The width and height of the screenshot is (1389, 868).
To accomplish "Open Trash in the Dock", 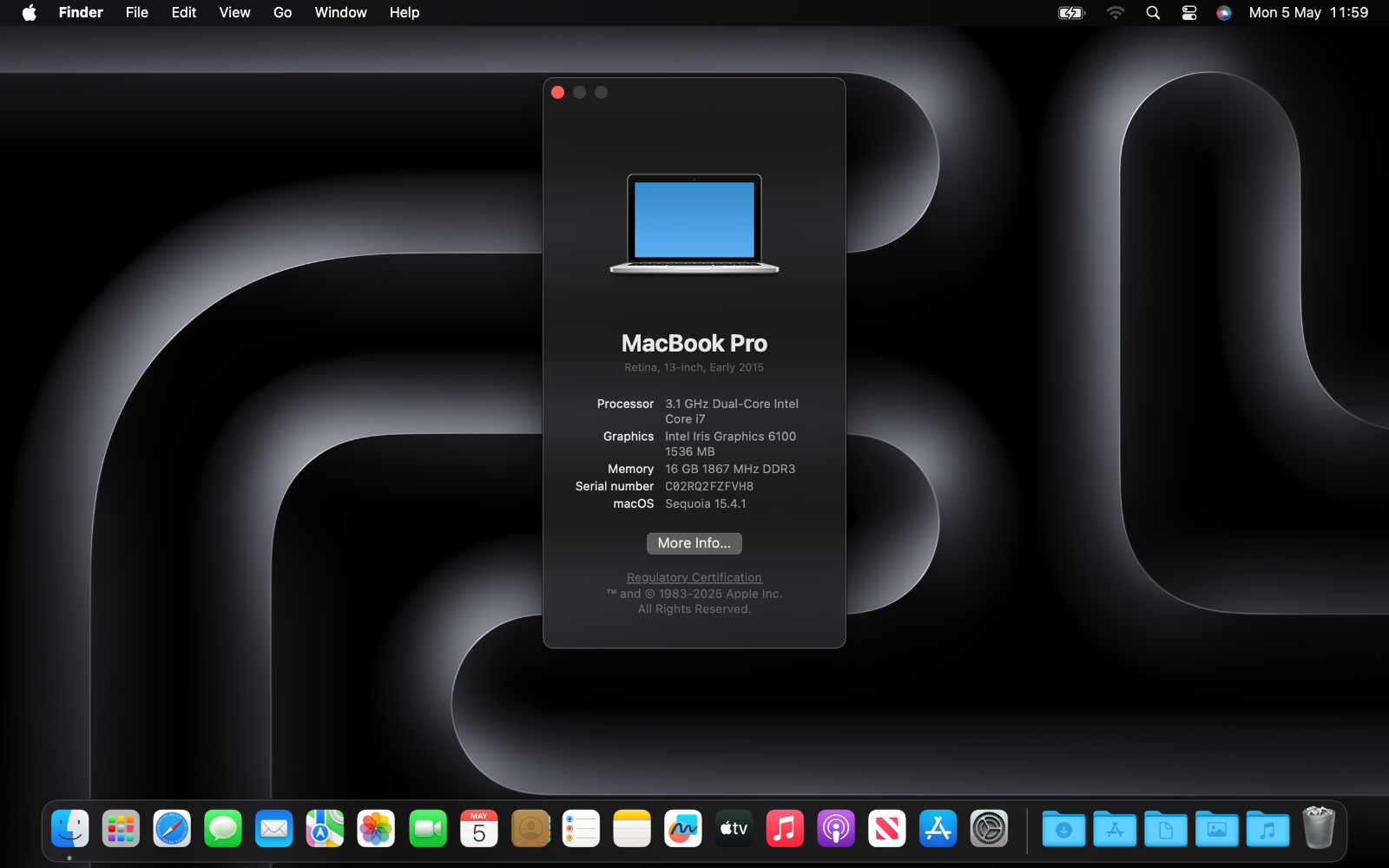I will pos(1319,827).
